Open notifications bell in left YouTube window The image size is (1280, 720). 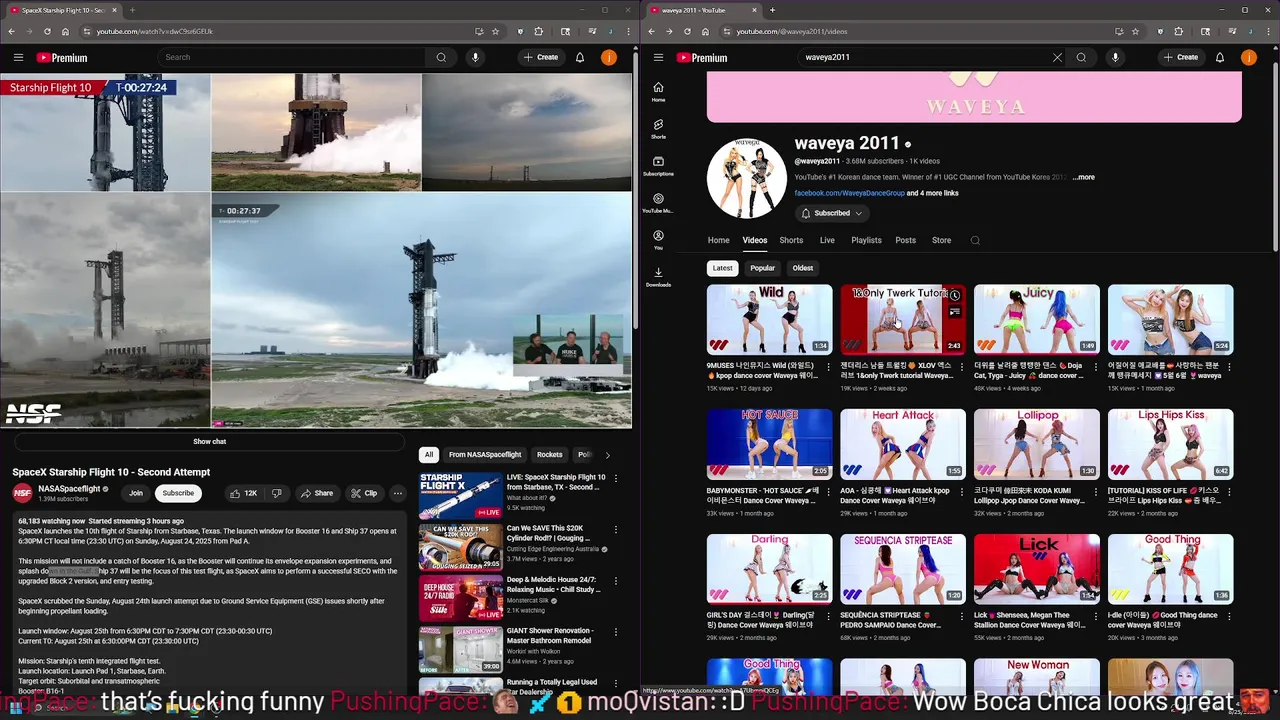click(x=579, y=57)
